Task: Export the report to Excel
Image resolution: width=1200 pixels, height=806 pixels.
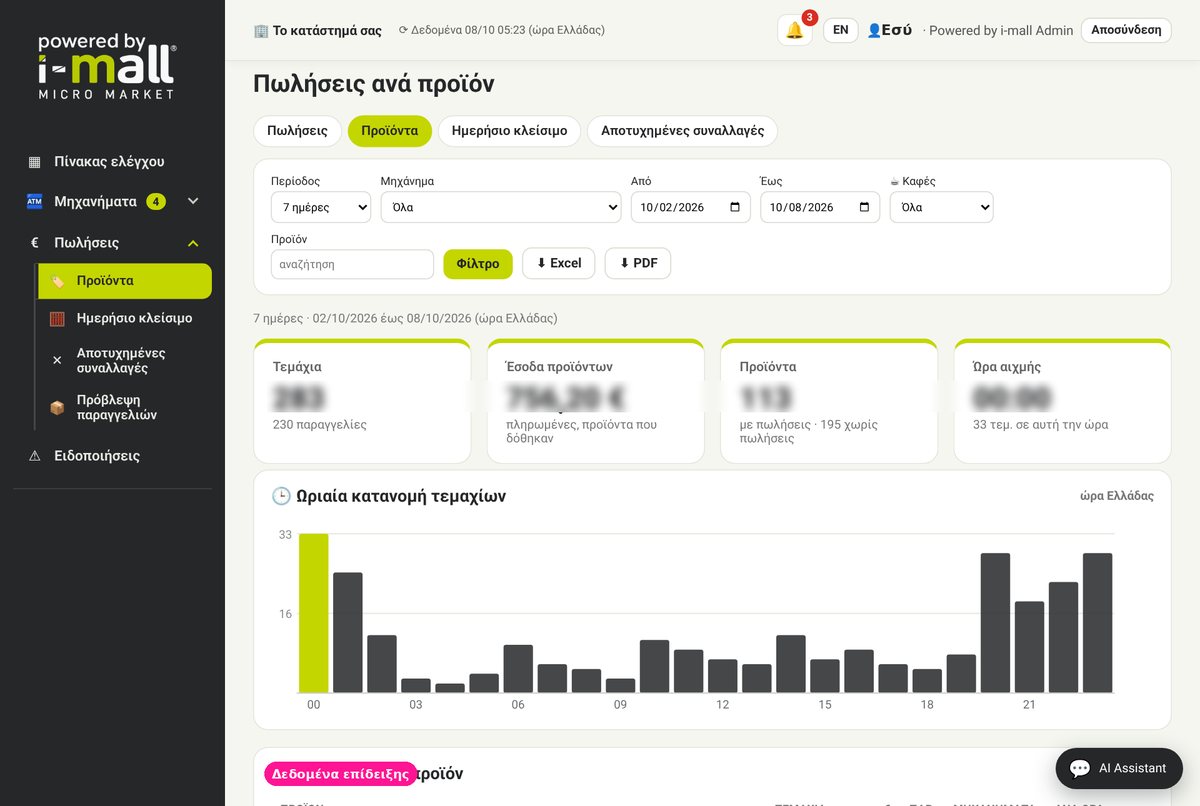Action: tap(559, 263)
